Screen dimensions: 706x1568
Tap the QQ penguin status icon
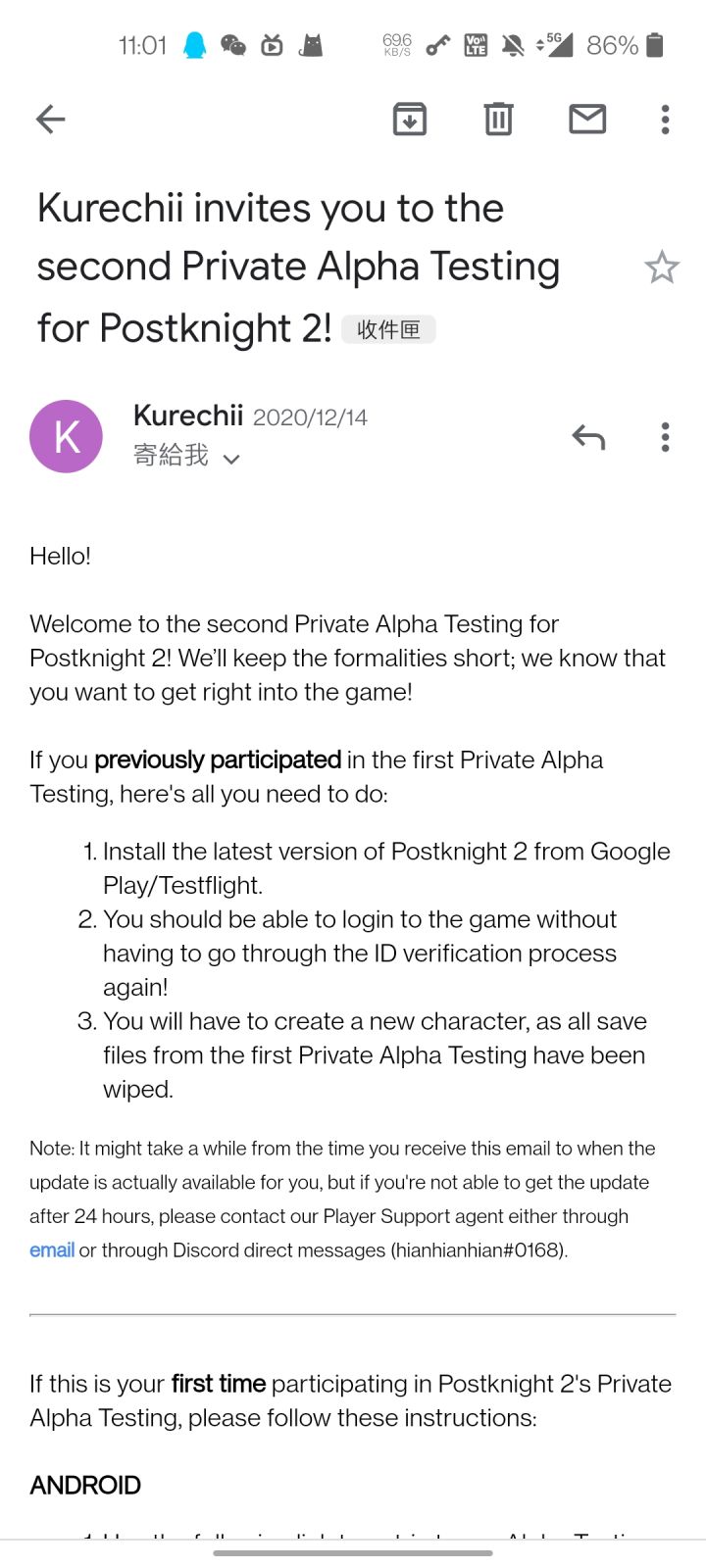pyautogui.click(x=195, y=45)
